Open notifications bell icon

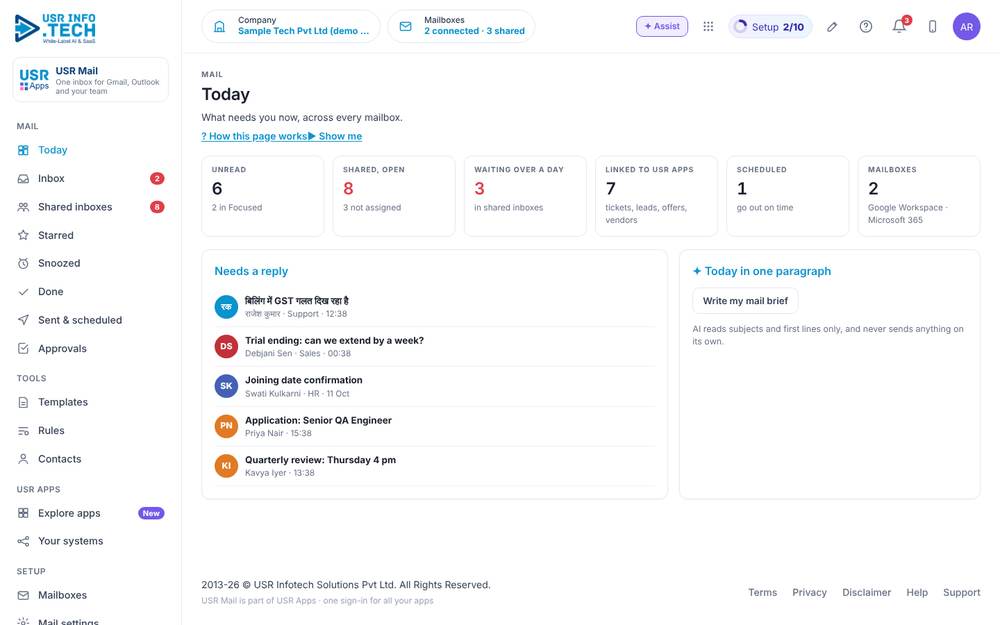click(899, 27)
